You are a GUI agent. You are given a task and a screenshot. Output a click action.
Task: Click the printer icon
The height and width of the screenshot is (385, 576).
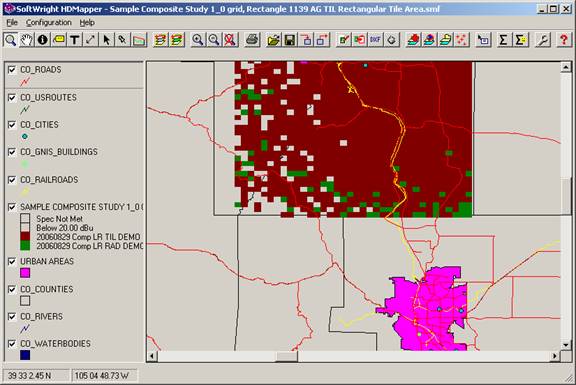point(252,40)
